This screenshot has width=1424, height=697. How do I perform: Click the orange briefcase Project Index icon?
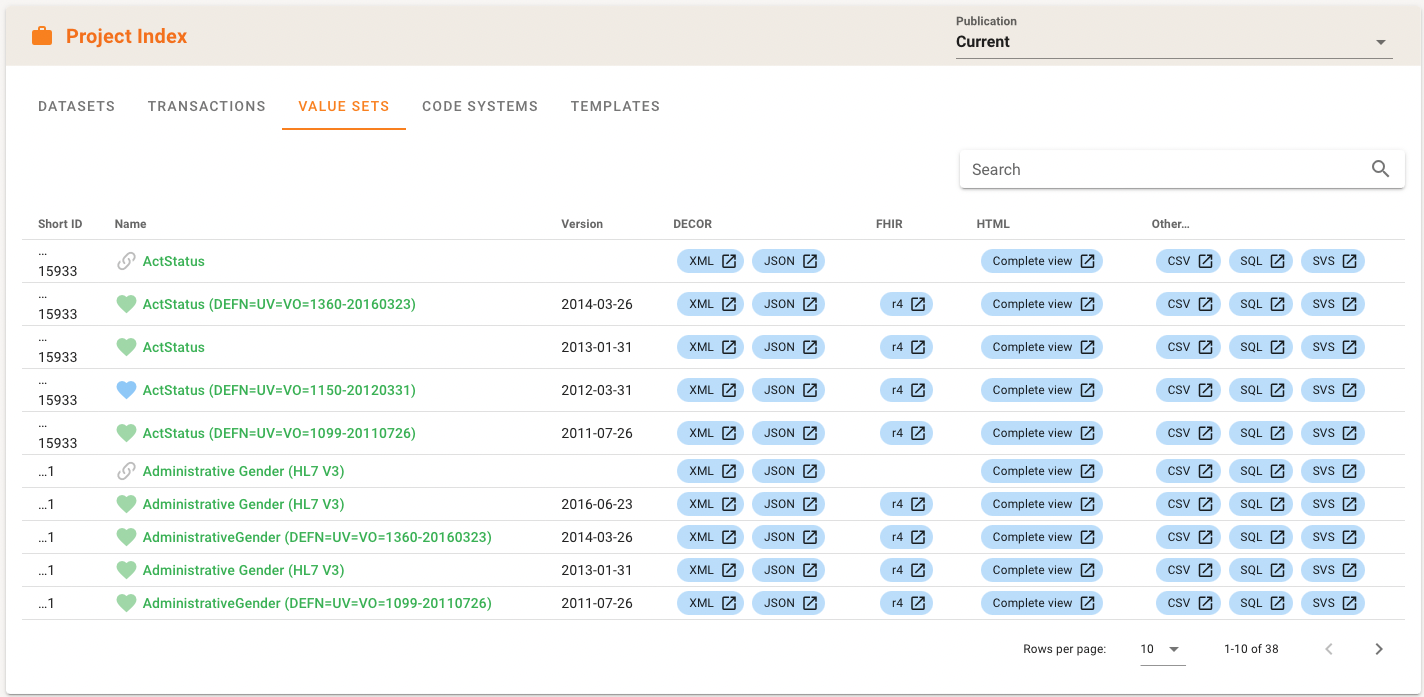coord(42,36)
